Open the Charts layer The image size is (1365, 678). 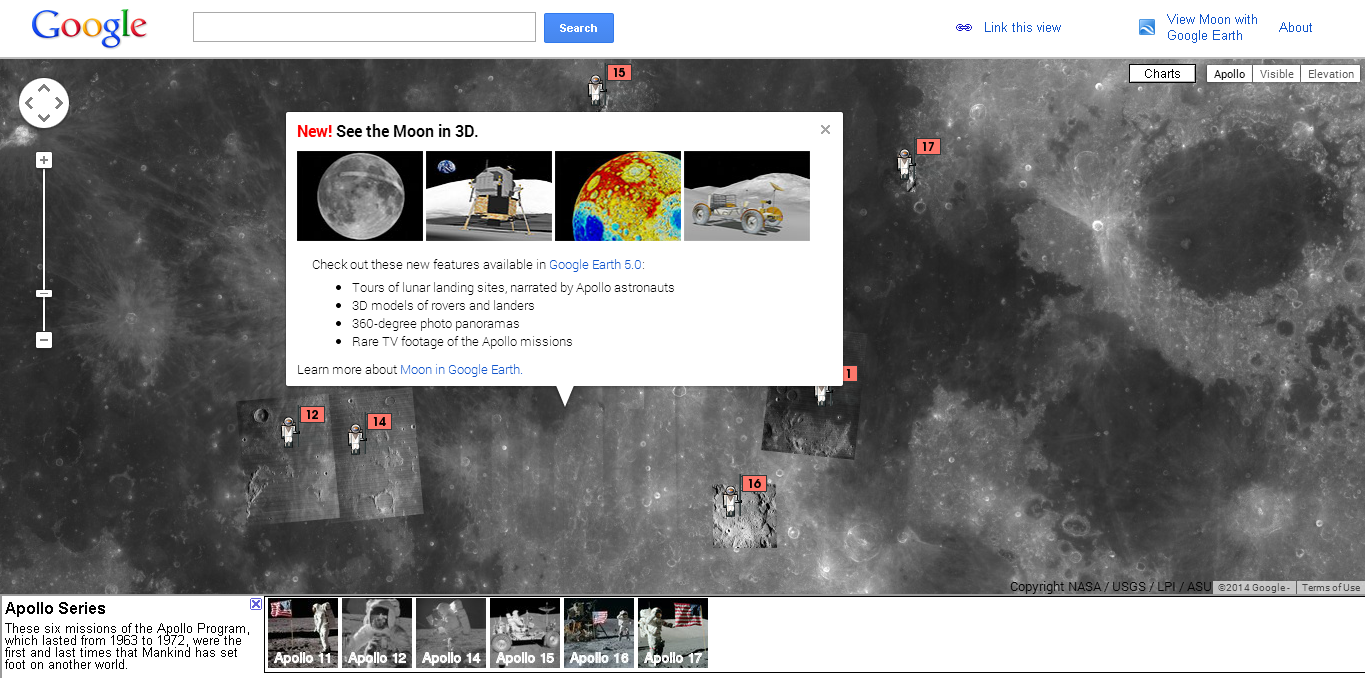[x=1162, y=74]
